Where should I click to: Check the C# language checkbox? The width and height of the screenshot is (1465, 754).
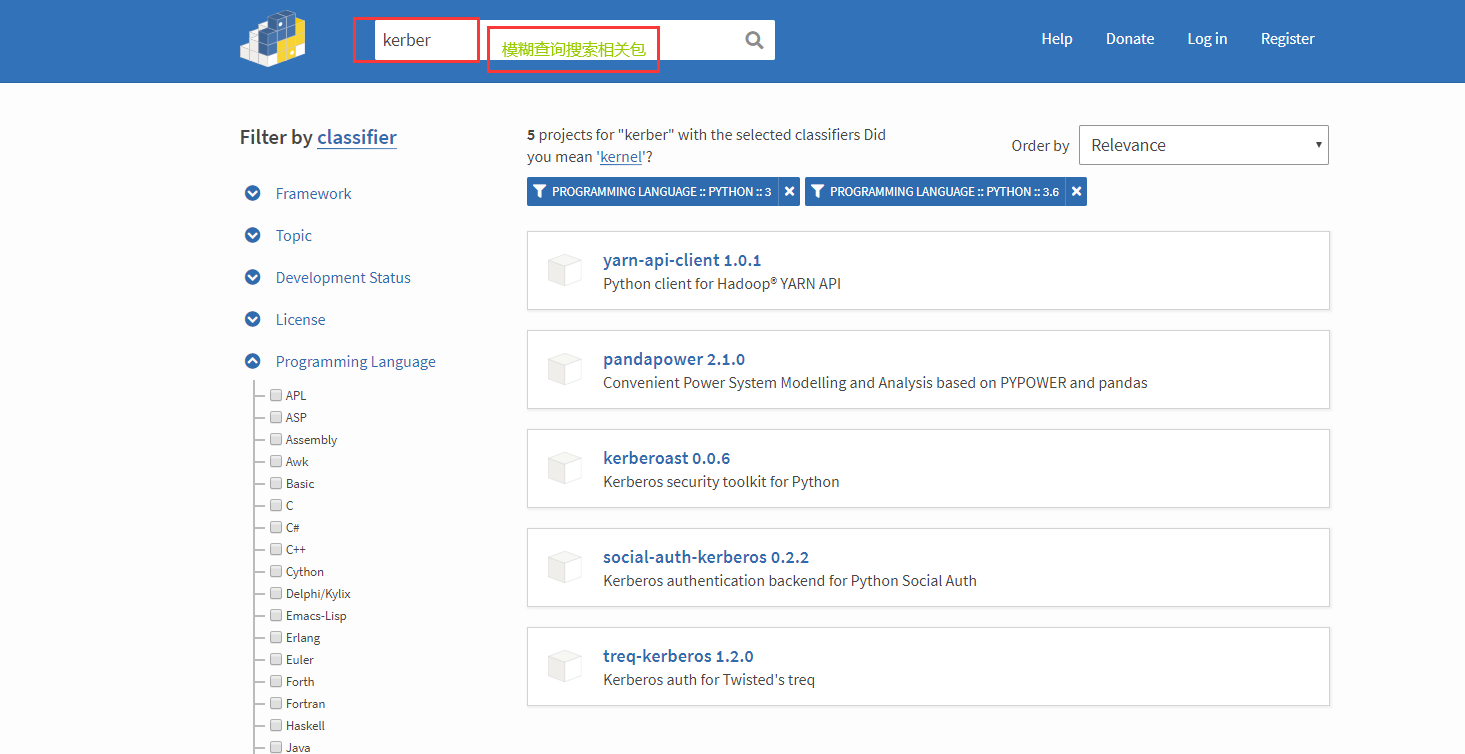[276, 527]
